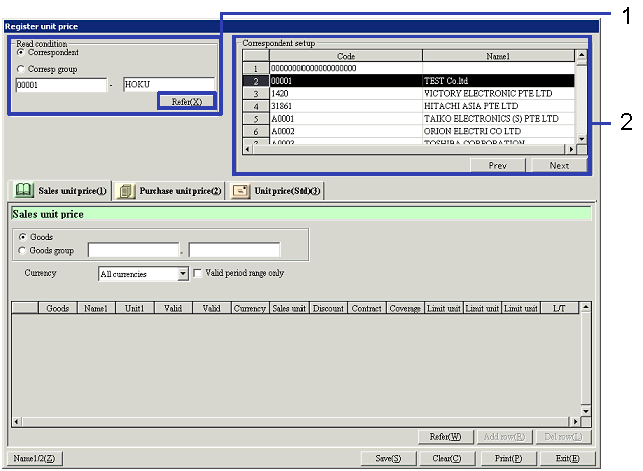
Task: Select the Correspondent radio button
Action: click(x=21, y=53)
